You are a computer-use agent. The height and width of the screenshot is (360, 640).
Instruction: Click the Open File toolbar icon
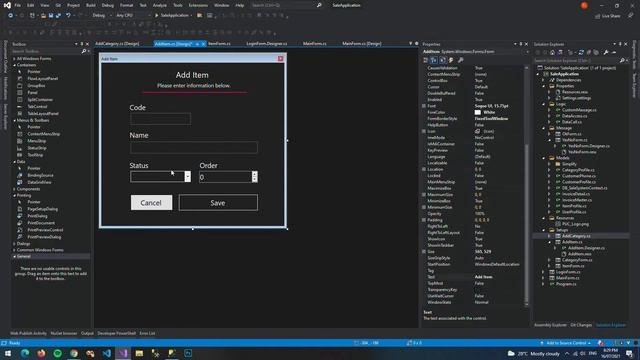[43, 16]
